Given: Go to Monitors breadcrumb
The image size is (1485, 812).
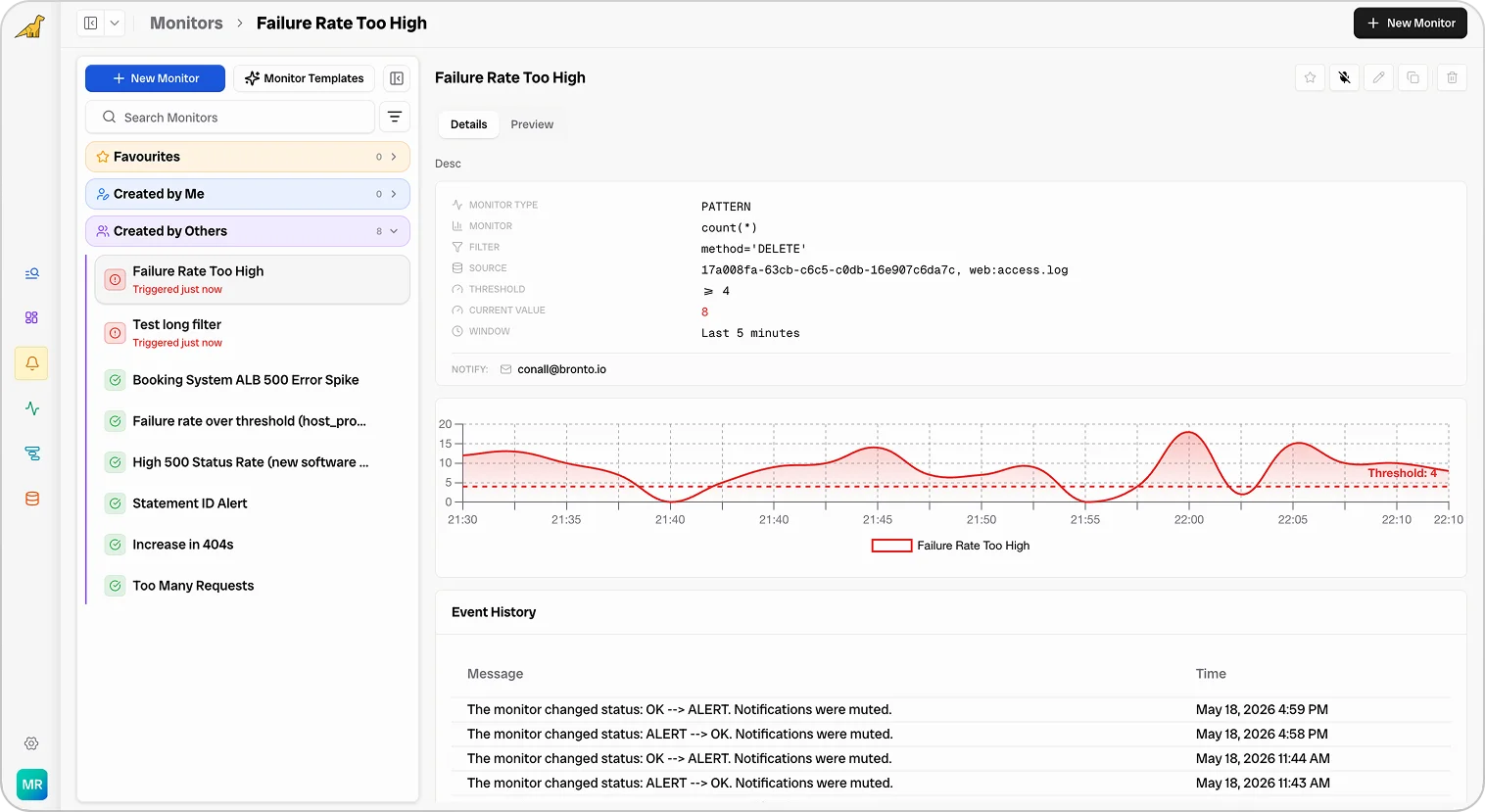Looking at the screenshot, I should 186,23.
